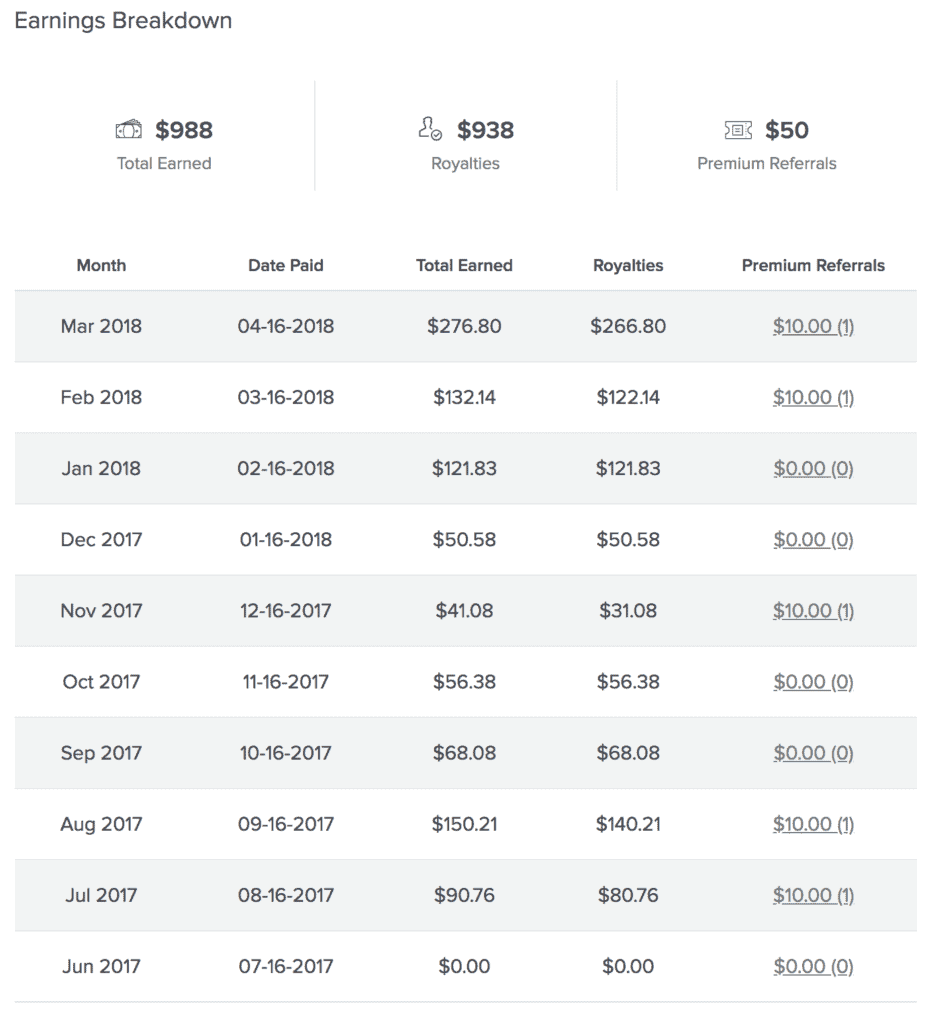Open Dec 2017 premium referrals $0.00 (0) link
Viewport: 929px width, 1024px height.
pyautogui.click(x=813, y=539)
